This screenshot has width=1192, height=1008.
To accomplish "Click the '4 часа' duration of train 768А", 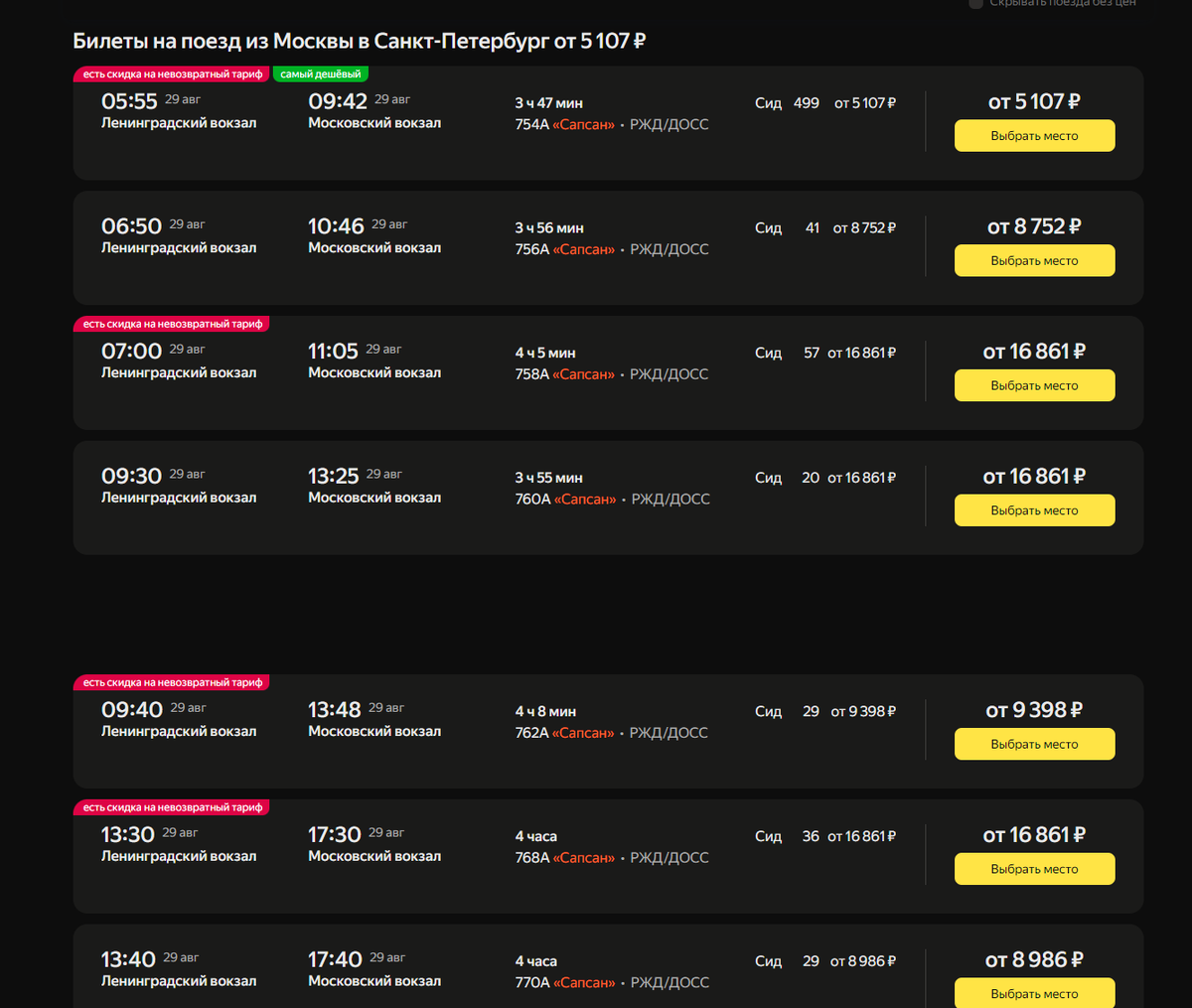I will pyautogui.click(x=536, y=837).
